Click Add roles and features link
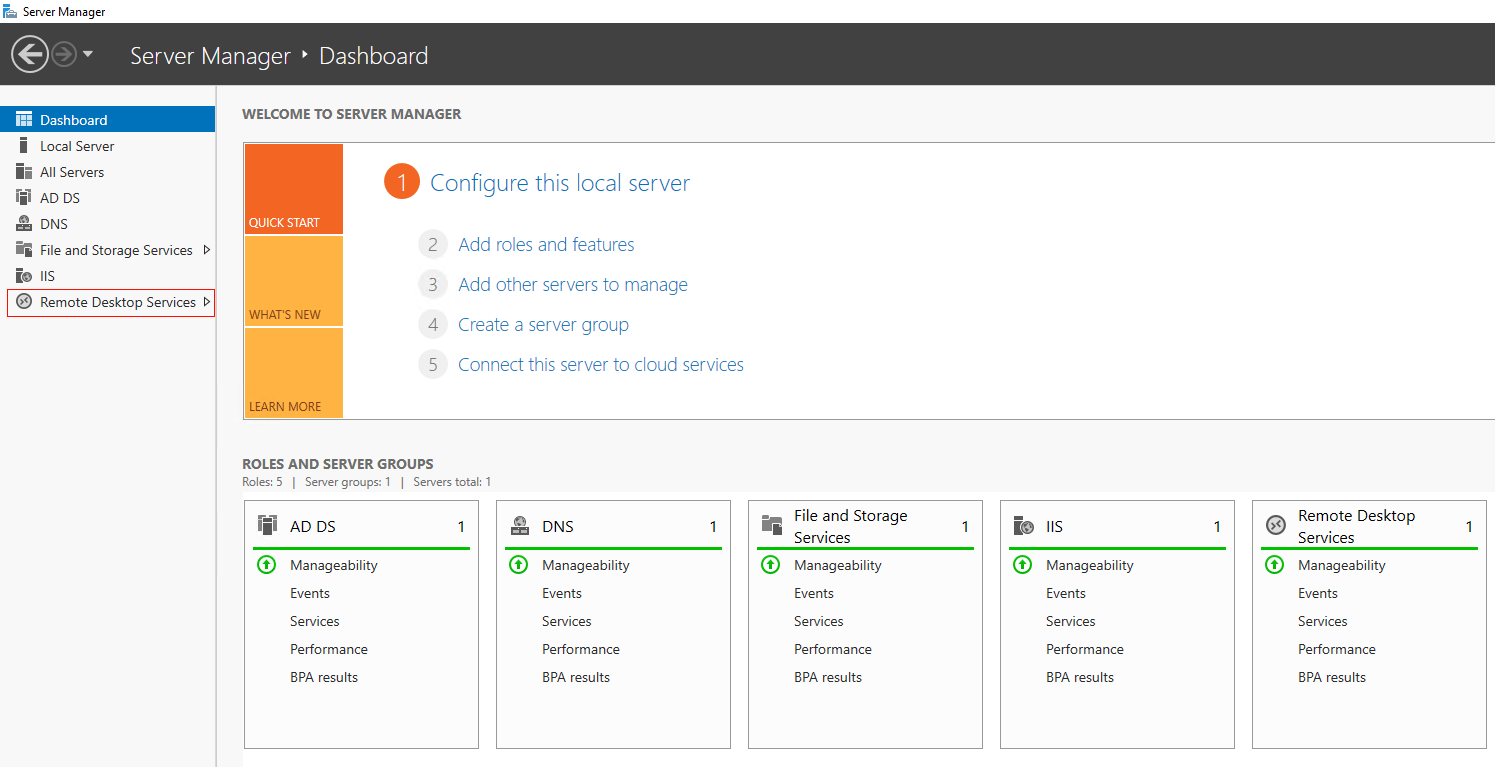 [x=546, y=244]
